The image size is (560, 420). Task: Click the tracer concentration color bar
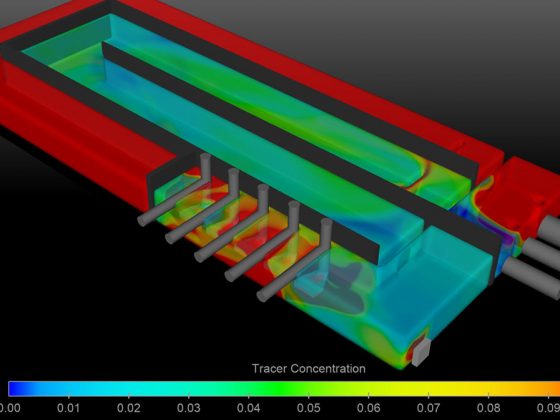[x=284, y=389]
